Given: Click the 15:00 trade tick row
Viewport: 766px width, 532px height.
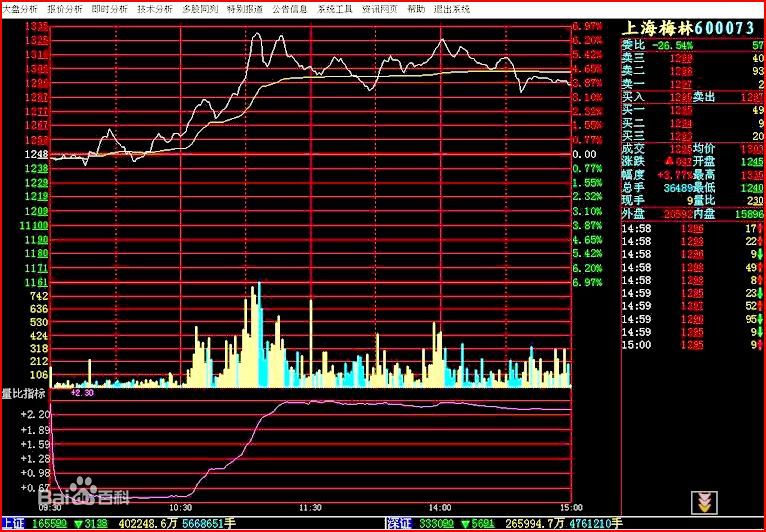Looking at the screenshot, I should [693, 345].
